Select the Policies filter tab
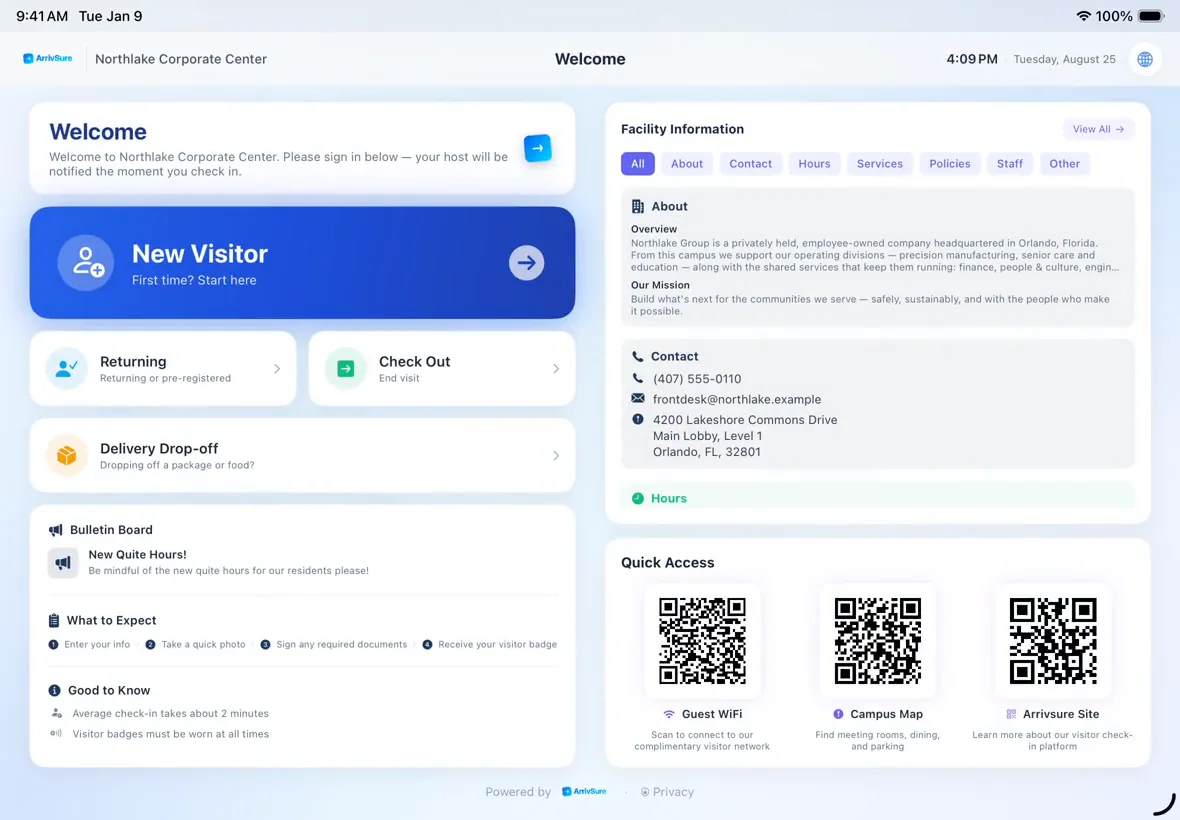This screenshot has width=1180, height=820. tap(950, 163)
